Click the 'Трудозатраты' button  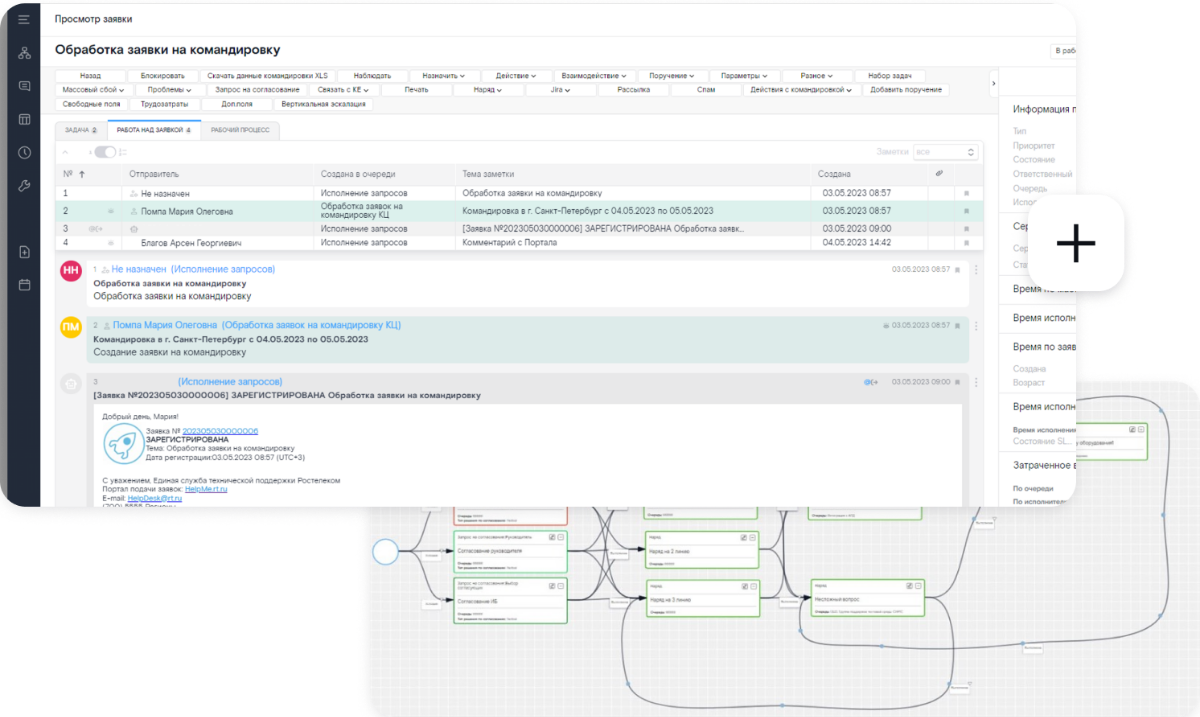tap(164, 104)
